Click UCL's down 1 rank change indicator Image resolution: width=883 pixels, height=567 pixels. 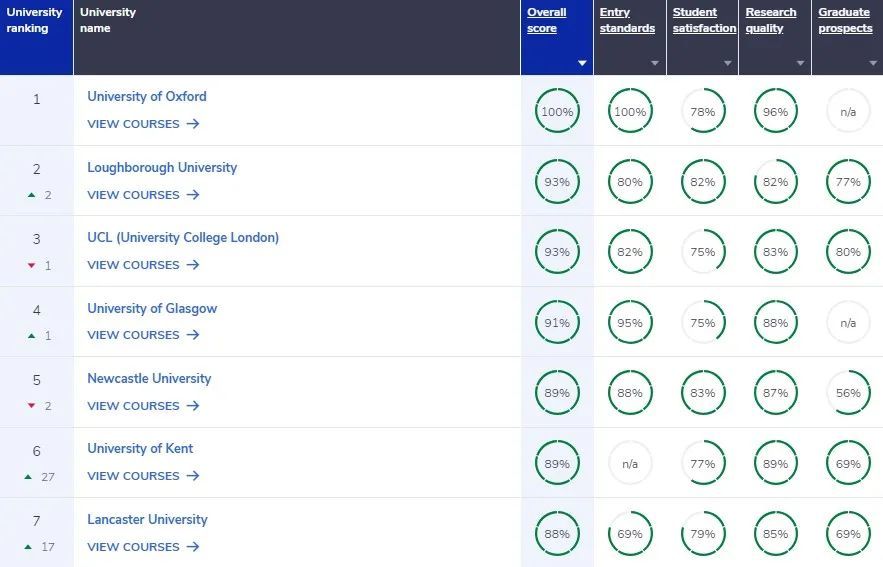click(39, 265)
